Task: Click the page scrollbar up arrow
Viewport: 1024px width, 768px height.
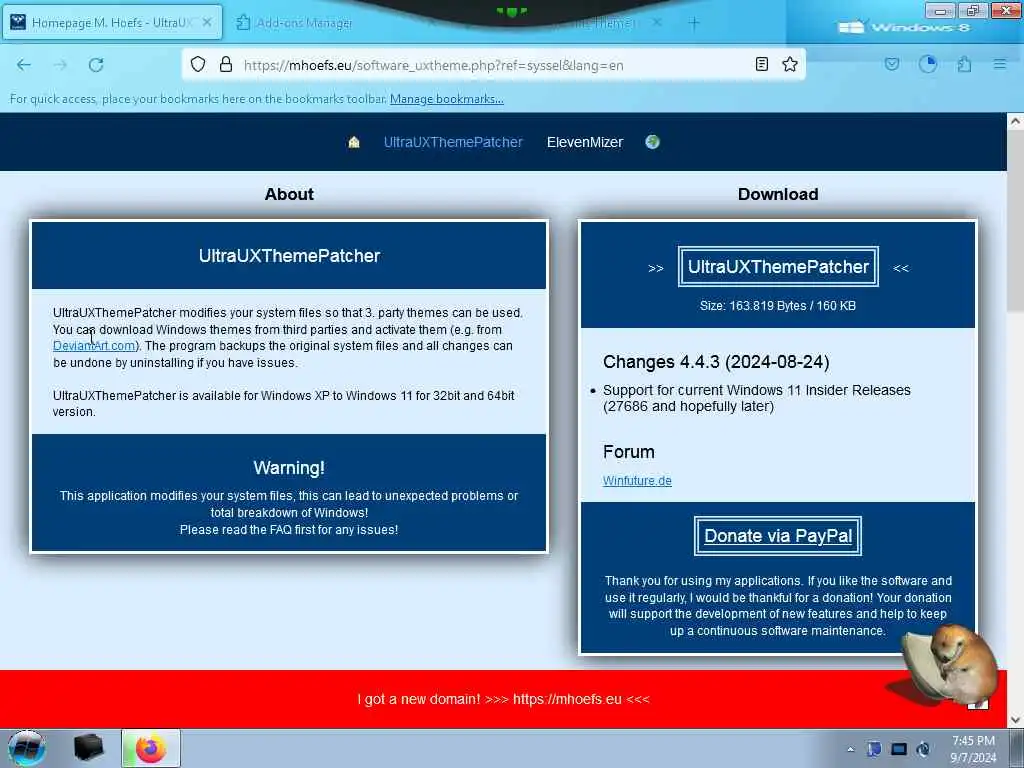Action: (x=1015, y=121)
